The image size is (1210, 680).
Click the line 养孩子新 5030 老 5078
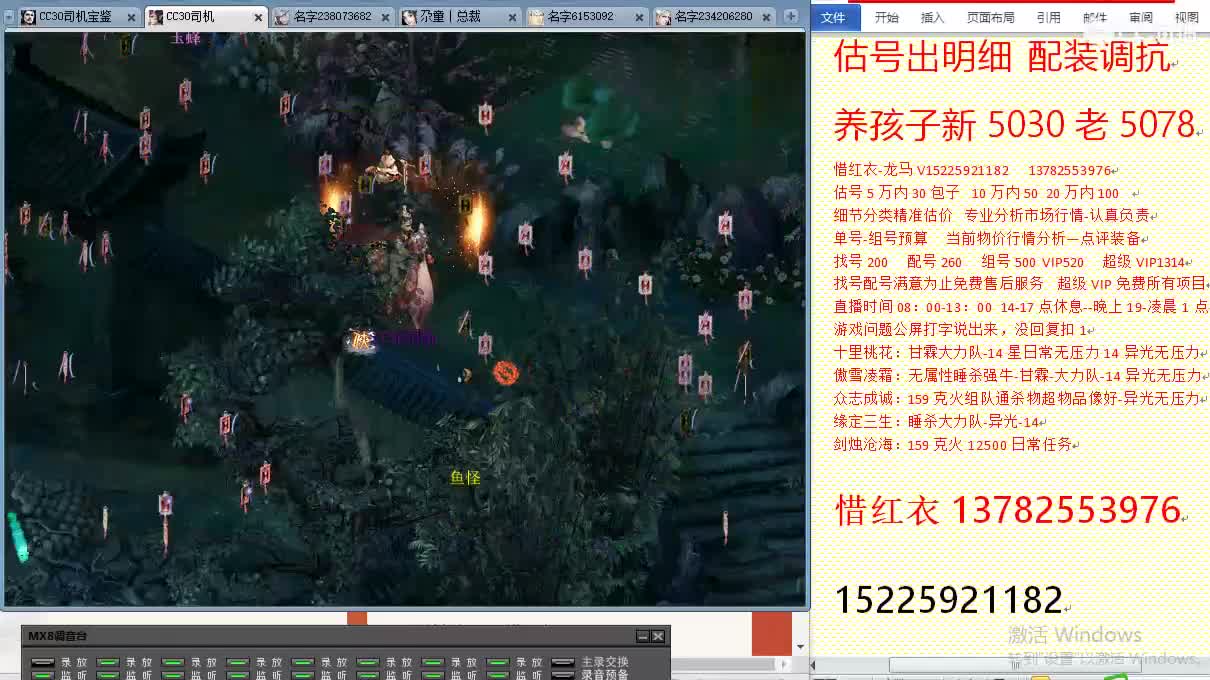click(1015, 124)
